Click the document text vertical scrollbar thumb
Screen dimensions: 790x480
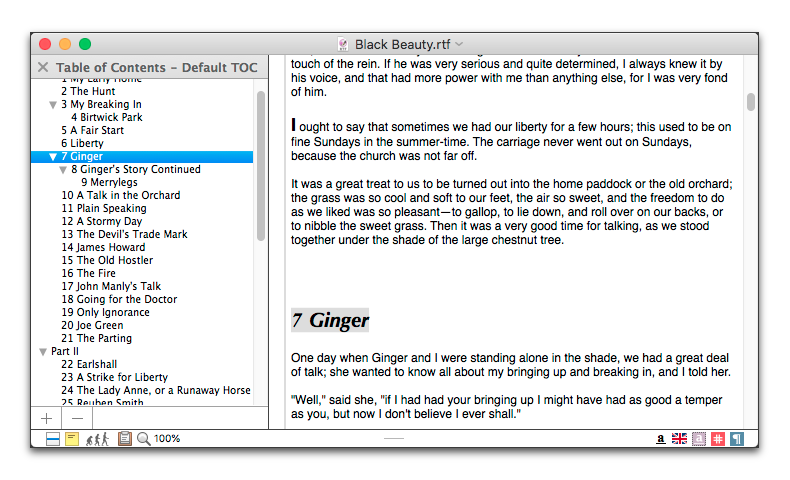pyautogui.click(x=751, y=102)
